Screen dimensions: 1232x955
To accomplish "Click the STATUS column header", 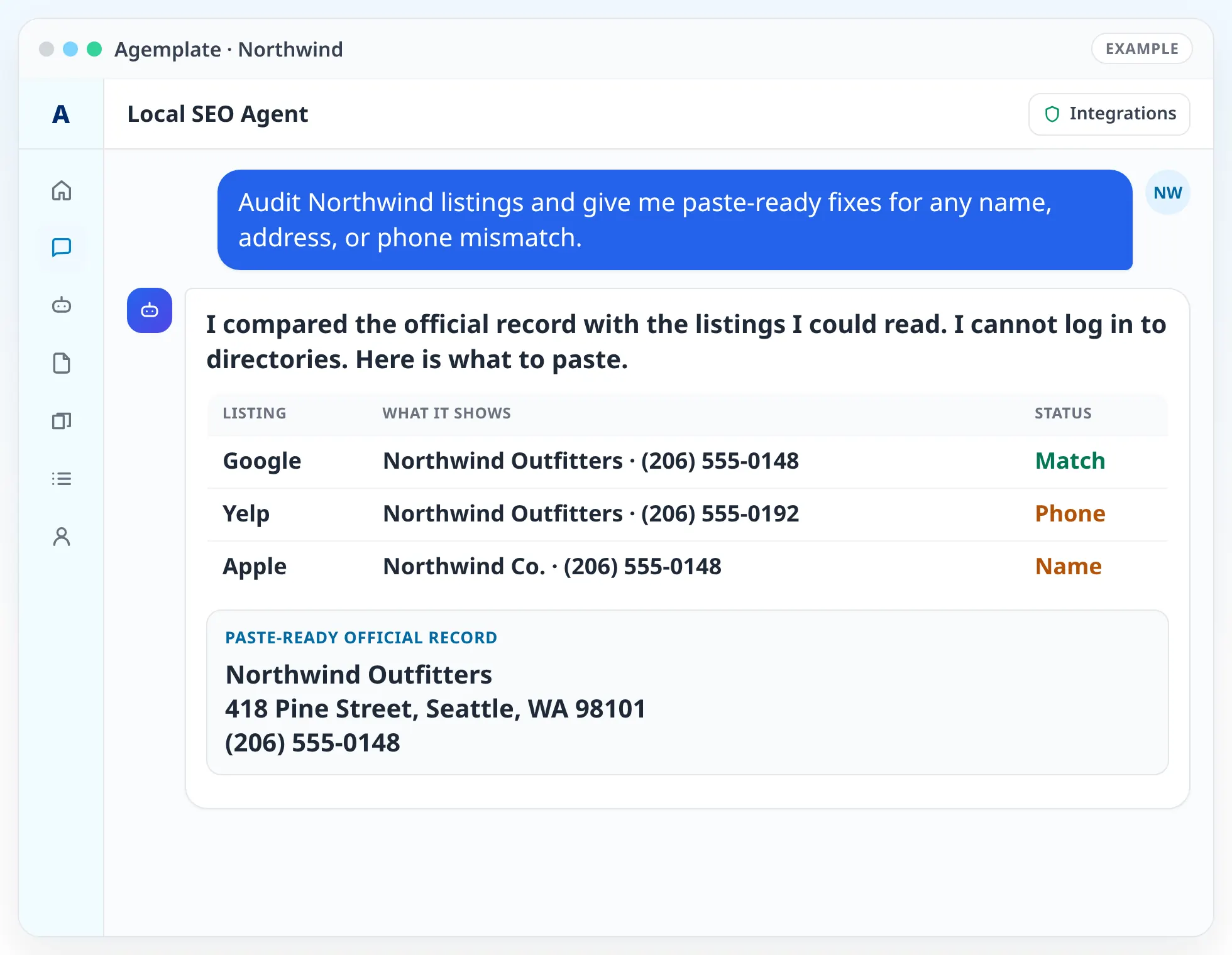I will (1063, 413).
